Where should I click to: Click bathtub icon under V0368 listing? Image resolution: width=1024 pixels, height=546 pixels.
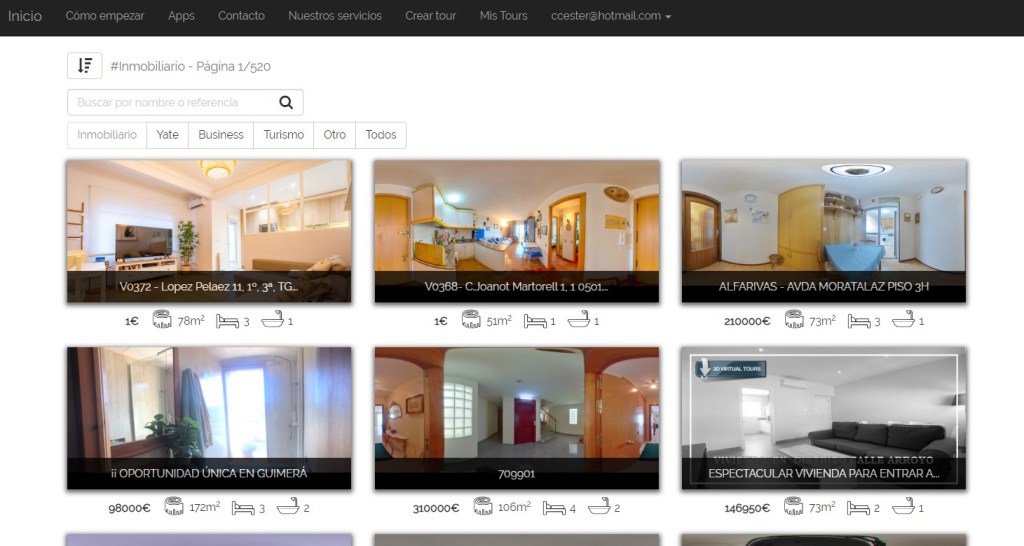tap(577, 321)
